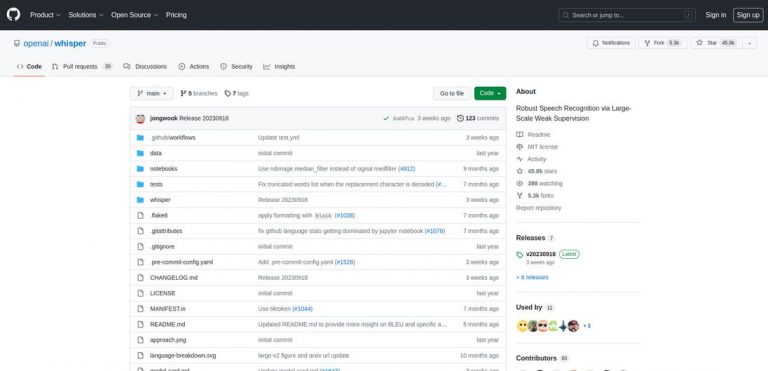Screen dimensions: 768x371
Task: Click the .github/workflows folder icon
Action: pyautogui.click(x=141, y=138)
